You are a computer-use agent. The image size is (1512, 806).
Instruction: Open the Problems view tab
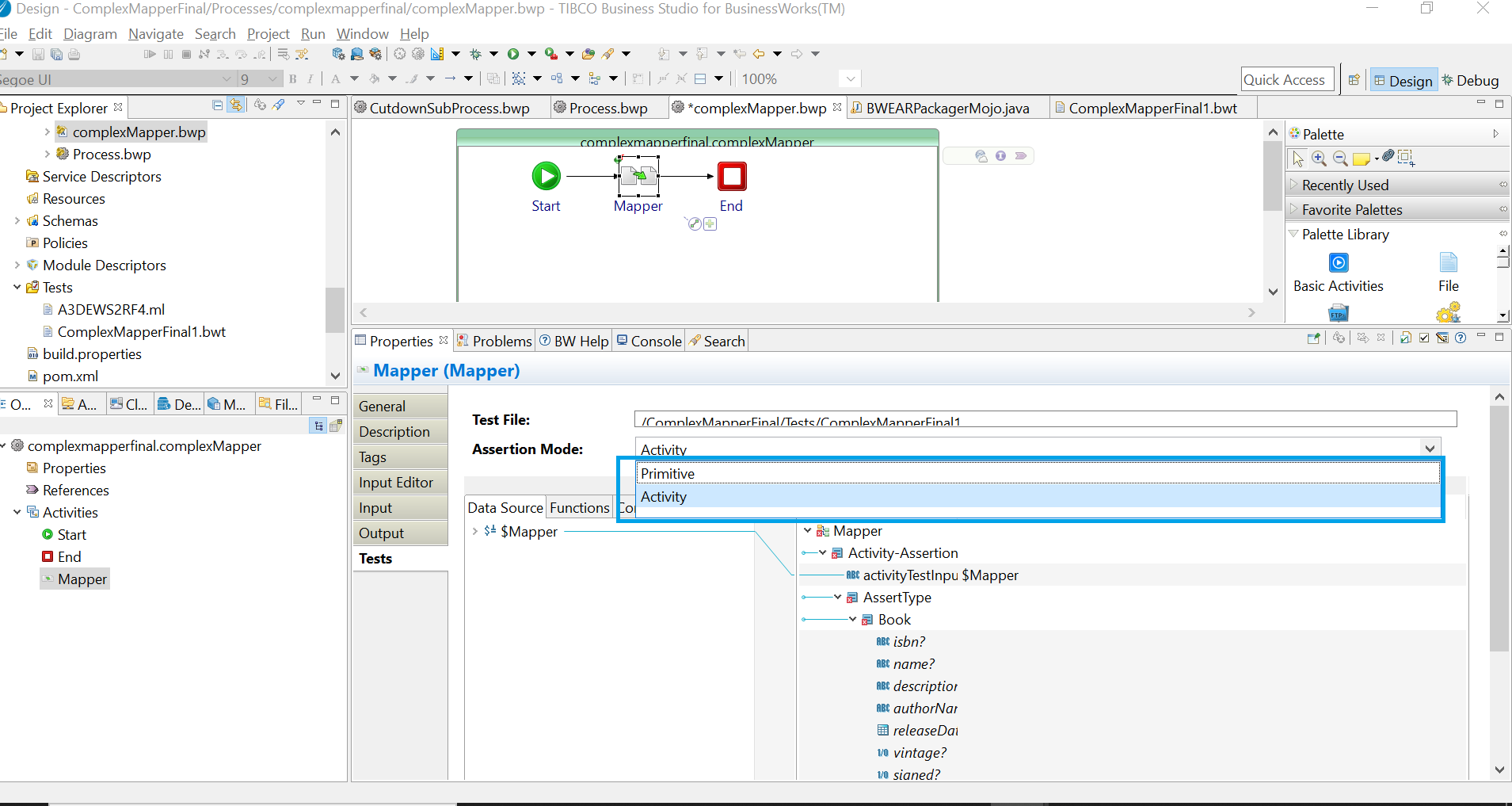point(494,341)
